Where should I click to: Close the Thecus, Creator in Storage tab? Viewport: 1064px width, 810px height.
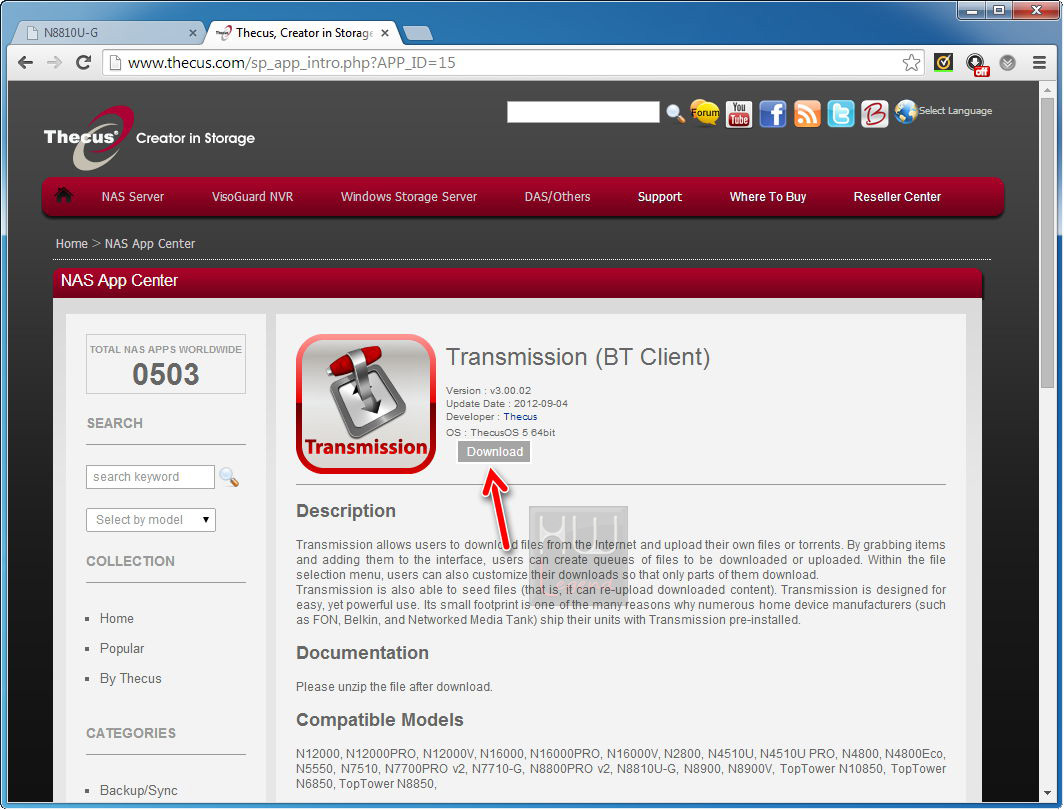pyautogui.click(x=385, y=33)
